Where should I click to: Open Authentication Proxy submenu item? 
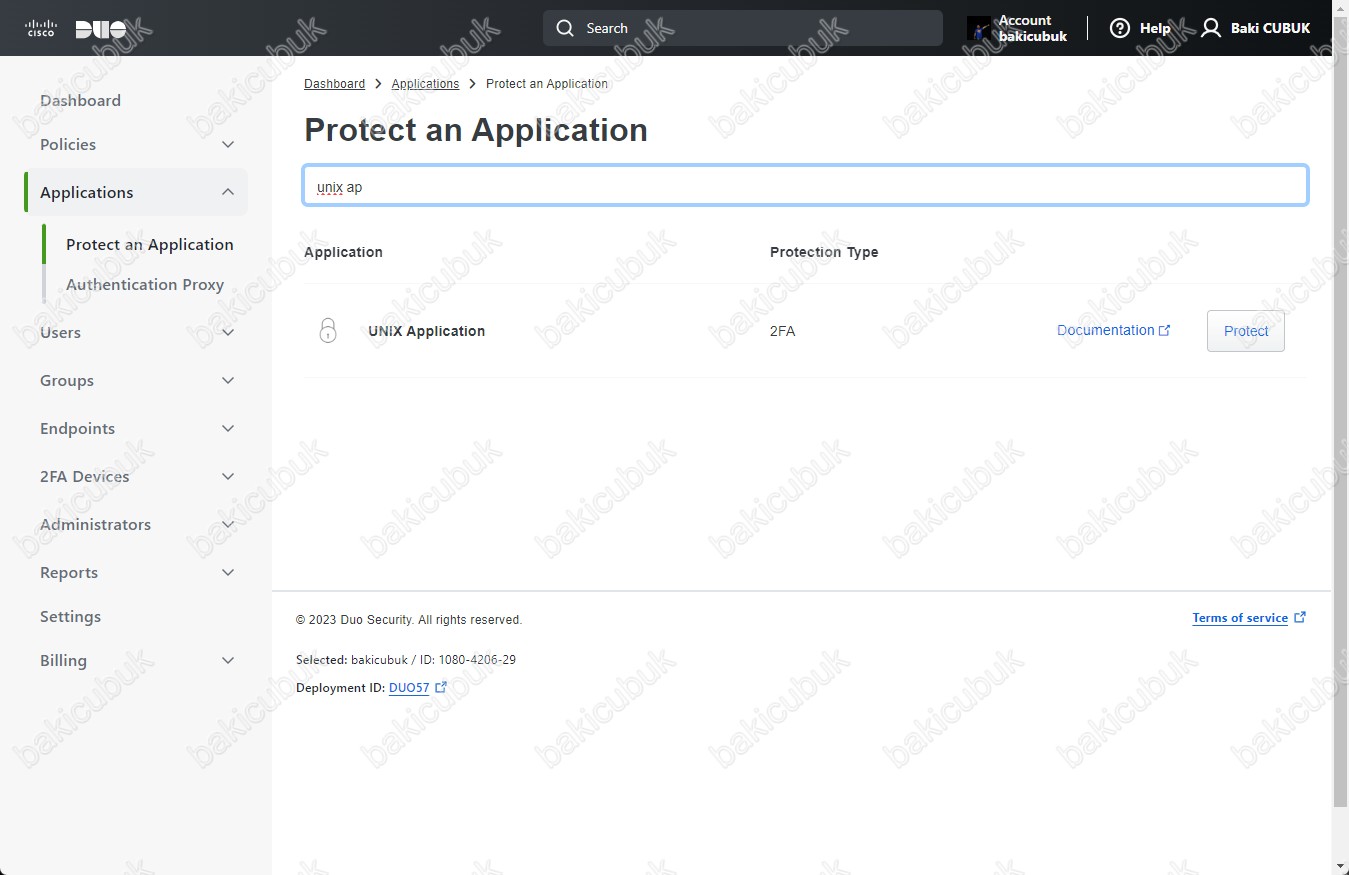(x=145, y=284)
